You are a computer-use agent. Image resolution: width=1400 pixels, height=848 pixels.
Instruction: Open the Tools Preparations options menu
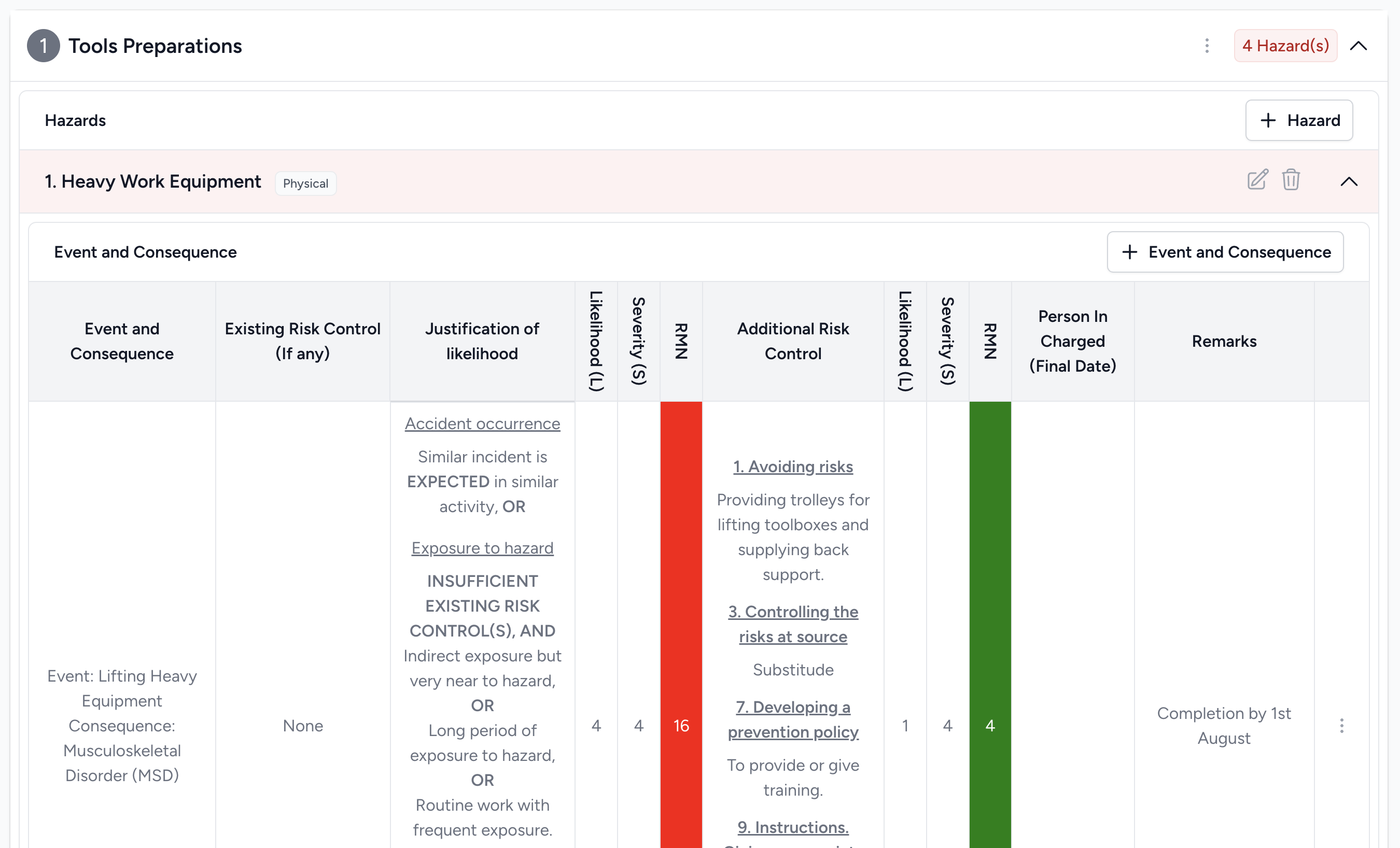[x=1207, y=46]
